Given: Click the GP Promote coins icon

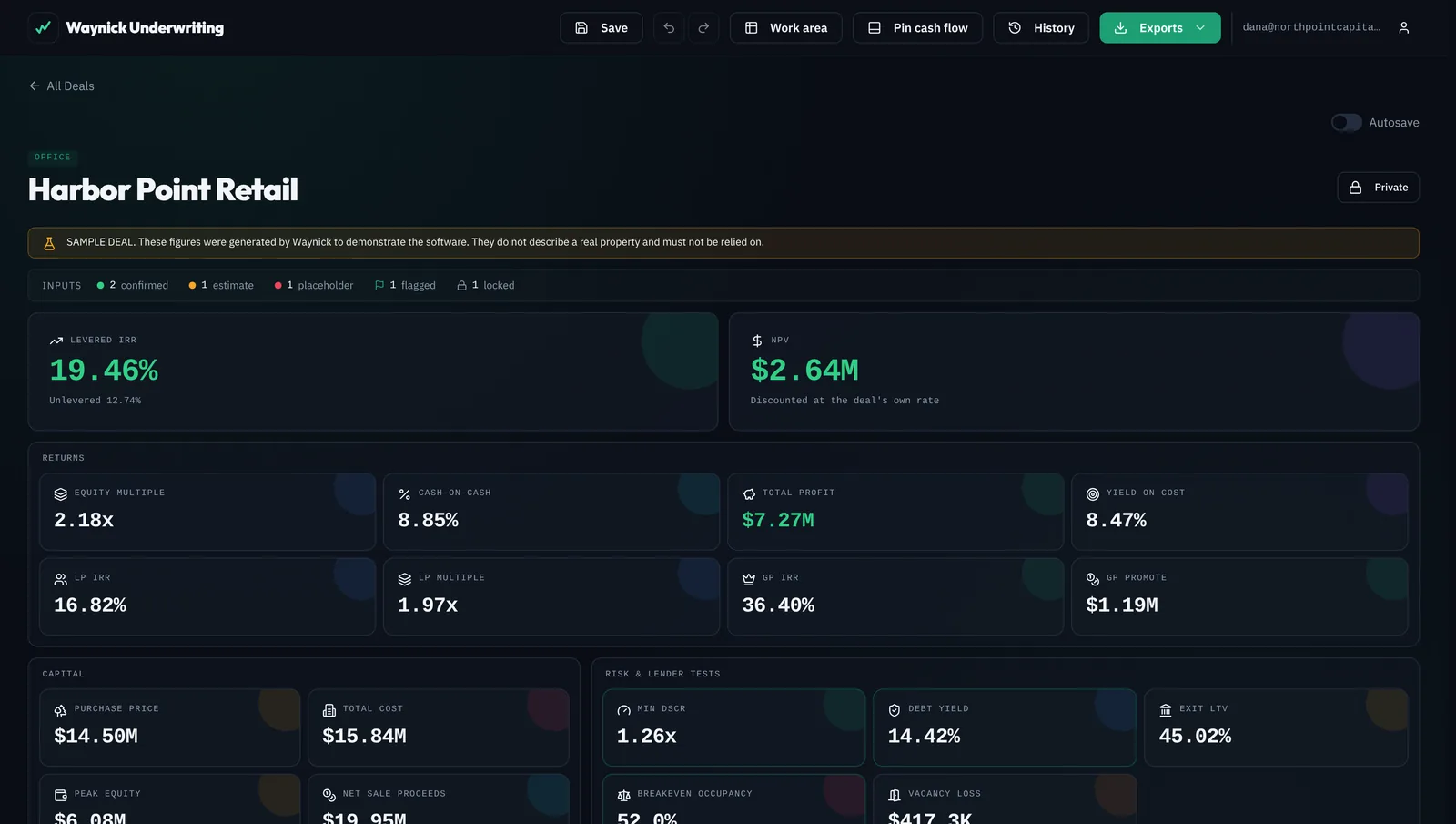Looking at the screenshot, I should [1093, 579].
